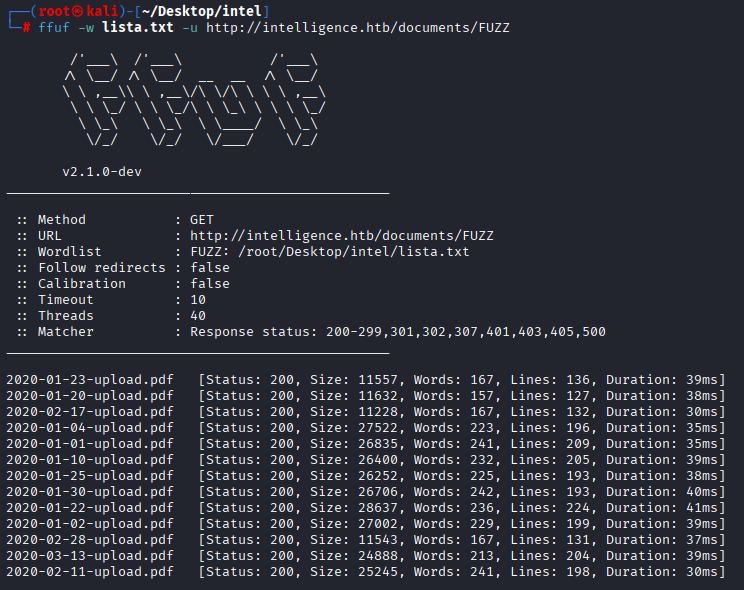Select result 2020-01-23-upload.pdf
744x590 pixels.
click(90, 380)
